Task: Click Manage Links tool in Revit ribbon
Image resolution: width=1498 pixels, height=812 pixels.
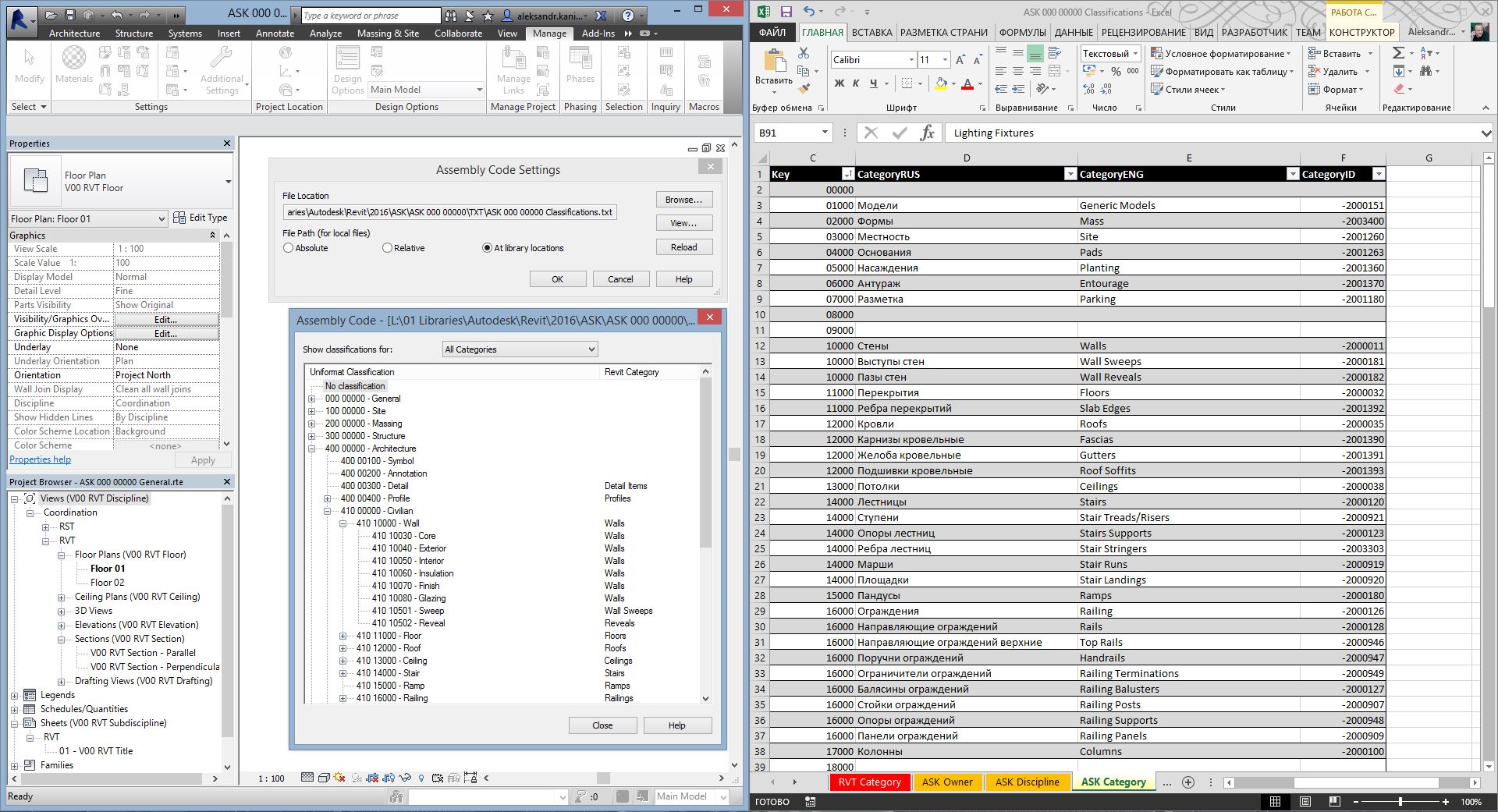Action: pyautogui.click(x=513, y=69)
